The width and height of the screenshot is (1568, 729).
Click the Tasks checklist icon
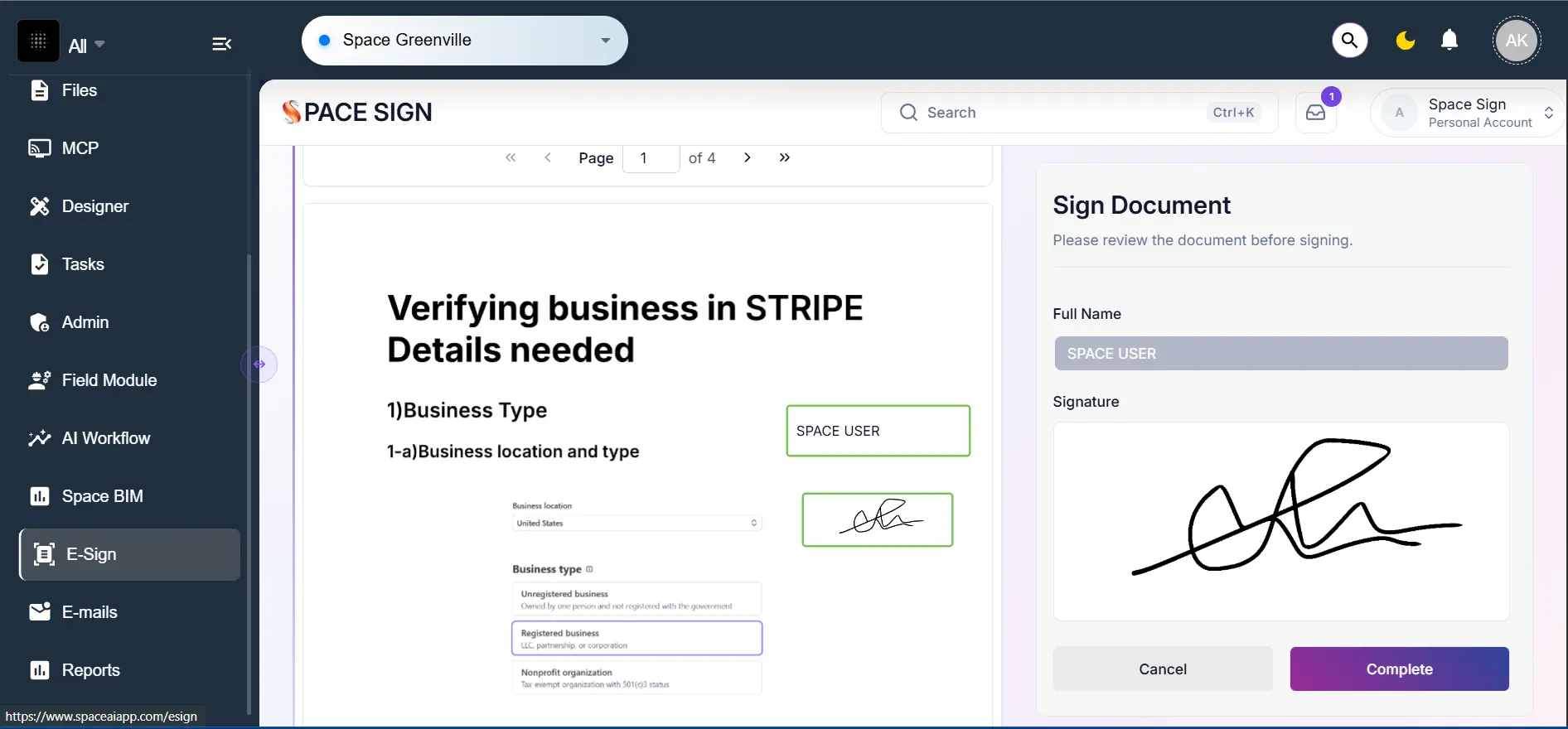click(x=39, y=264)
